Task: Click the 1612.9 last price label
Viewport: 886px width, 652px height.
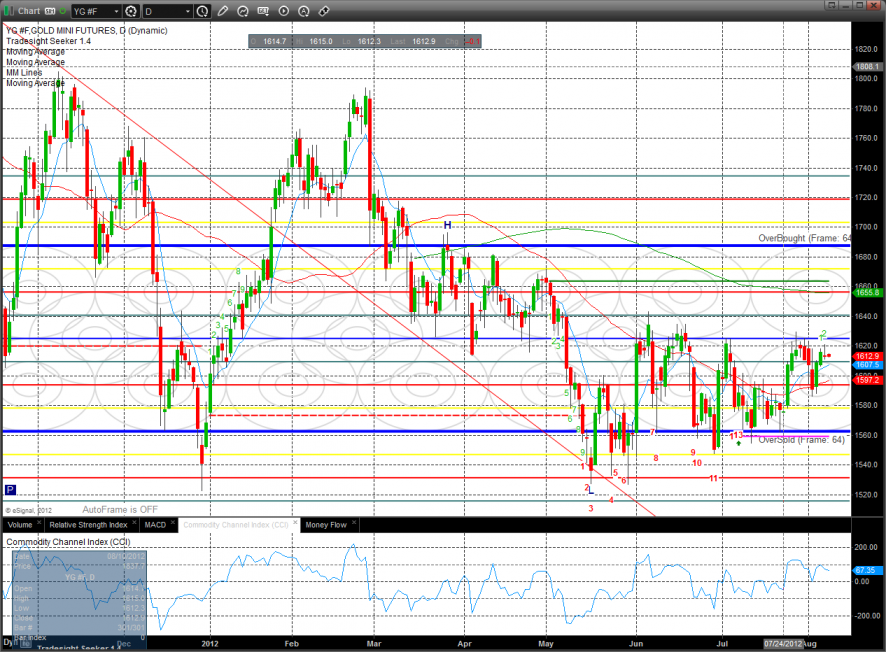Action: tap(866, 356)
